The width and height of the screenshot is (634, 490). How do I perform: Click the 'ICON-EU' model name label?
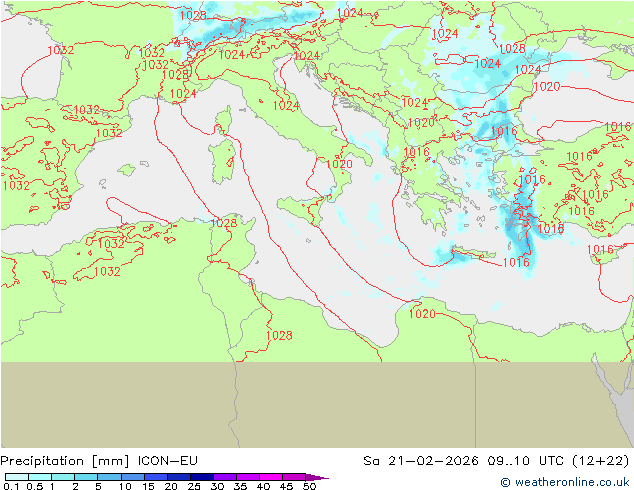click(x=167, y=461)
